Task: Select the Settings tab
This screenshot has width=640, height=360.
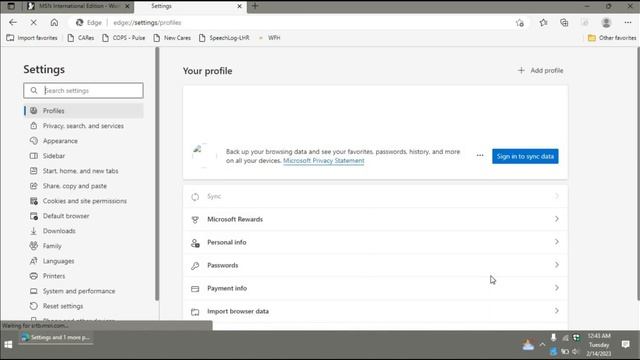Action: point(190,6)
